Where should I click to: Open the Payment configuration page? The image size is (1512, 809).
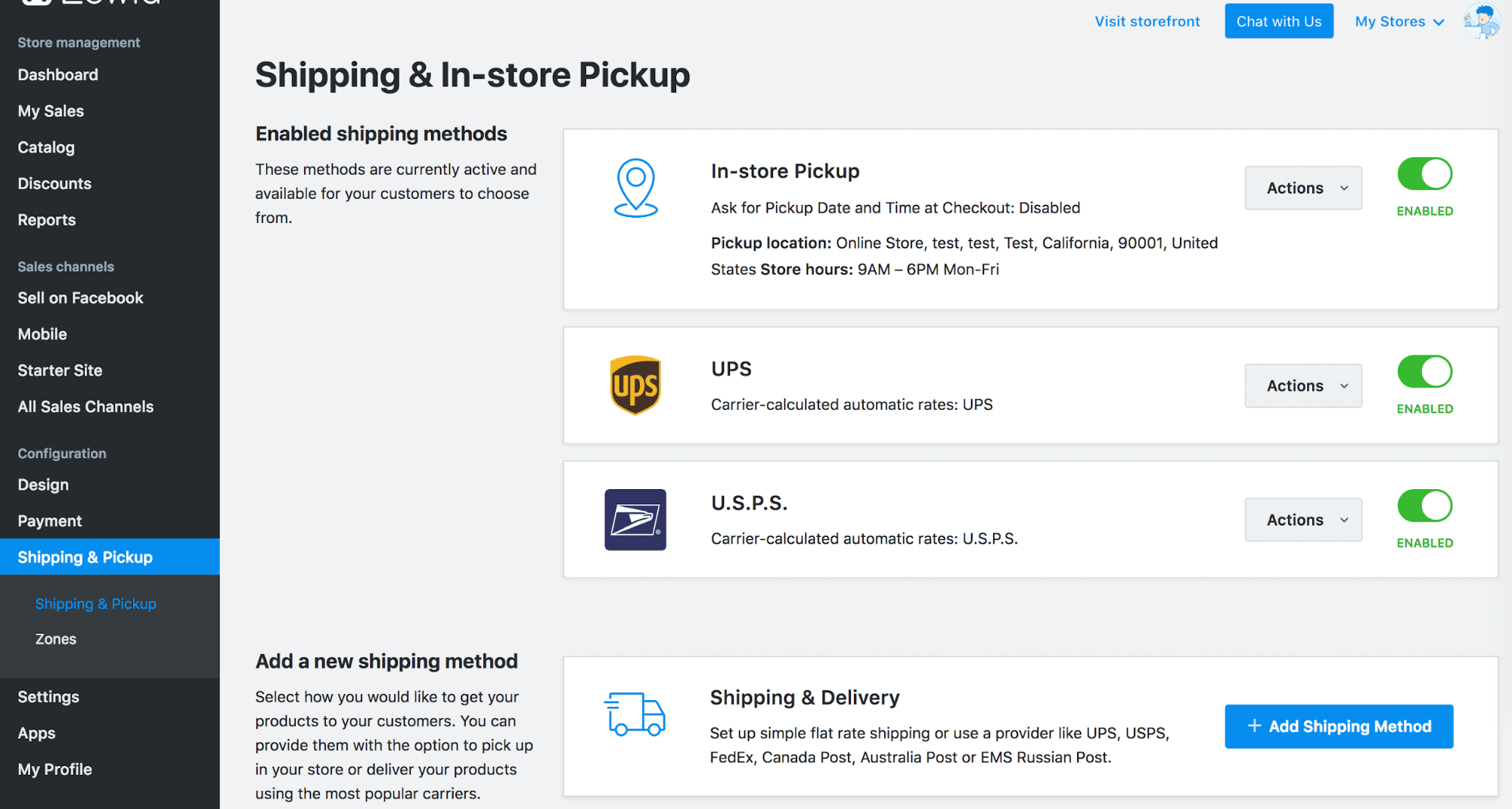coord(50,521)
